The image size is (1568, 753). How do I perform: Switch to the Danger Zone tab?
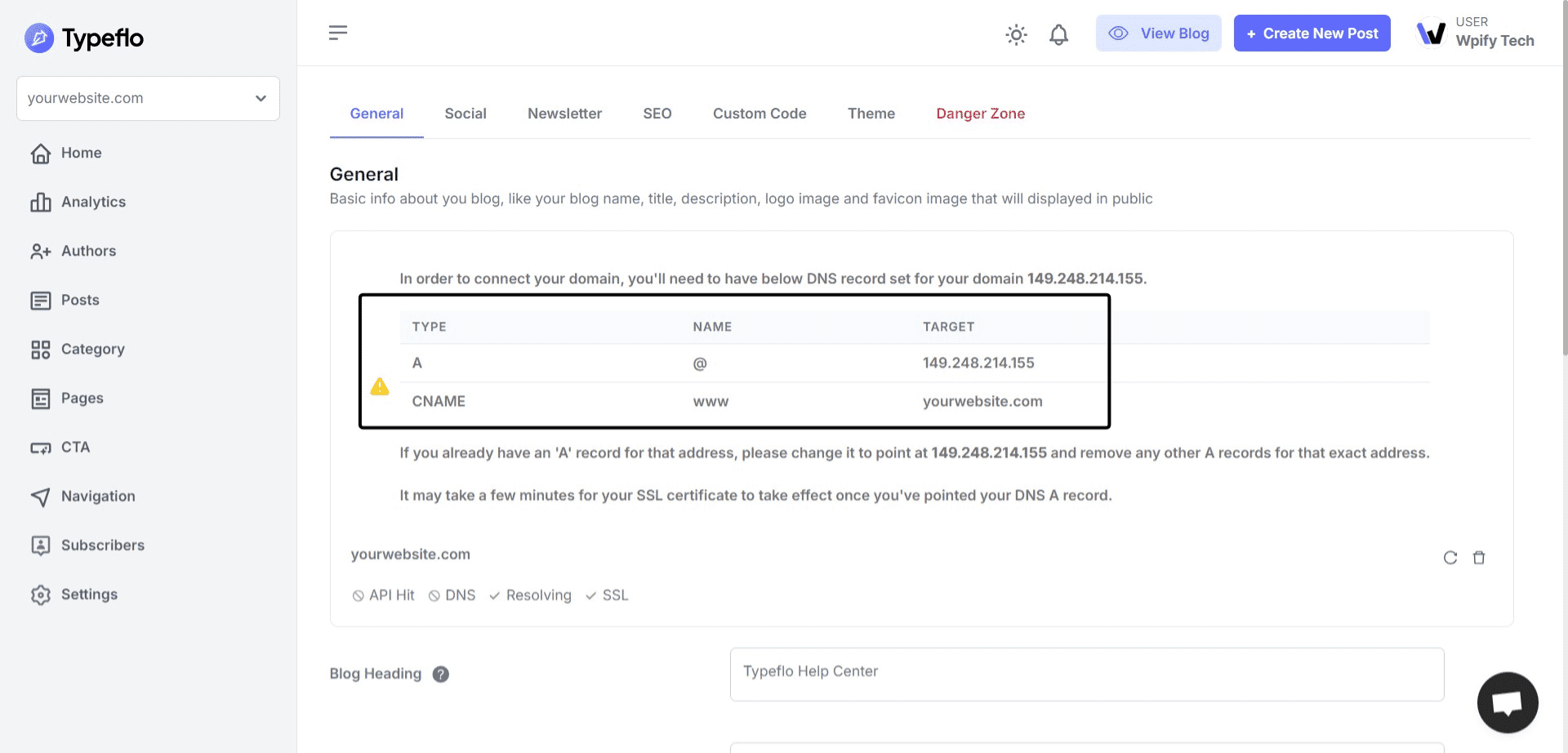click(x=980, y=114)
